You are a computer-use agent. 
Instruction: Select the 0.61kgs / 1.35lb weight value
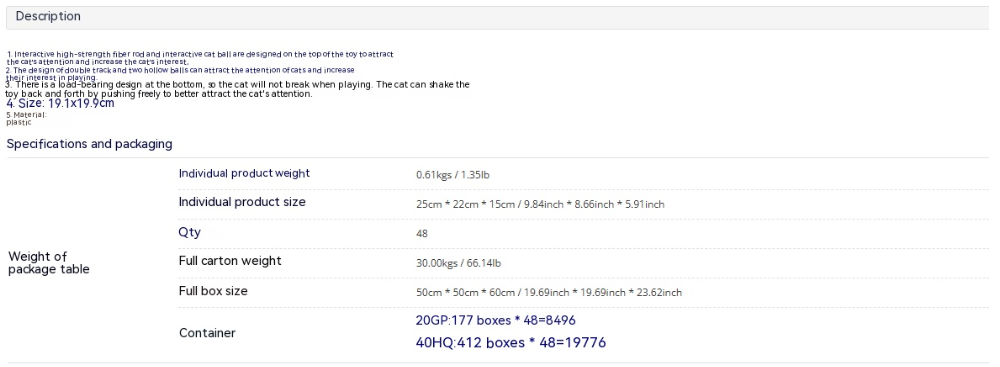point(452,175)
